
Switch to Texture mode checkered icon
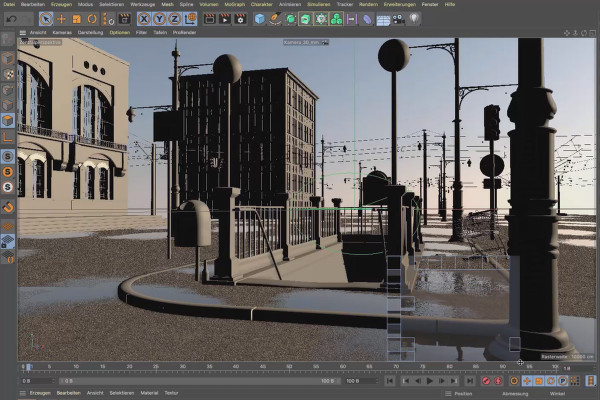point(8,74)
